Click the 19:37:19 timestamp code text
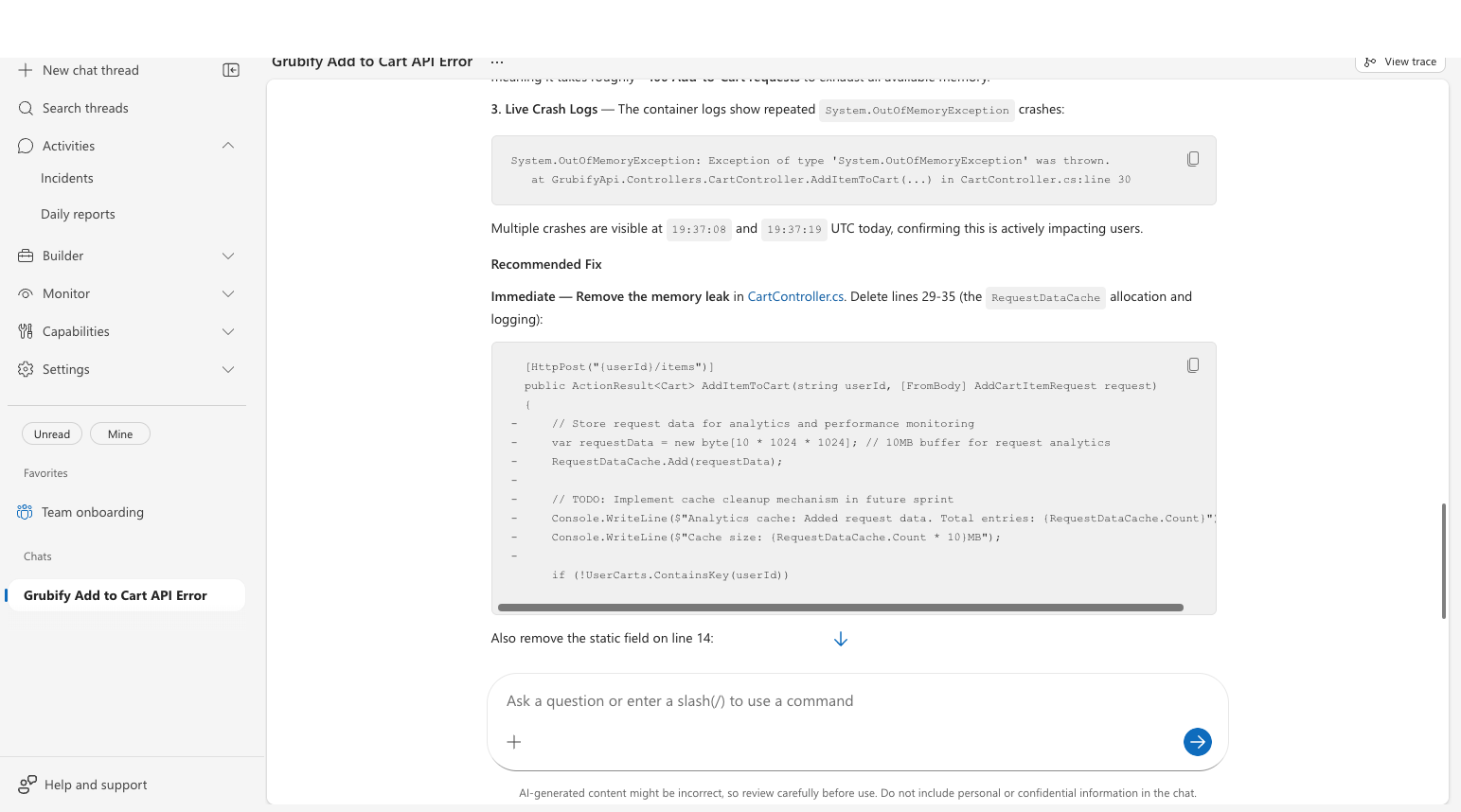 (x=794, y=229)
